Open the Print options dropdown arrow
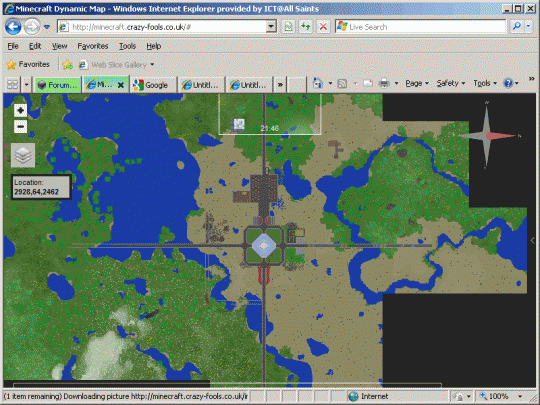540x405 pixels. coord(396,83)
